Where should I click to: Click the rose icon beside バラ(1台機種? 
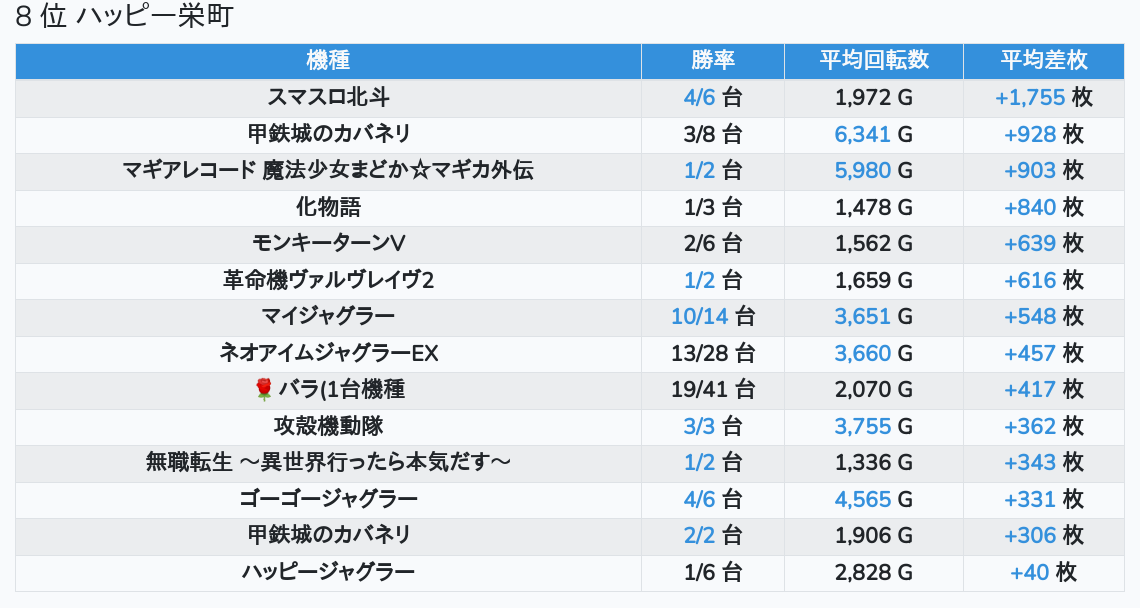[264, 390]
